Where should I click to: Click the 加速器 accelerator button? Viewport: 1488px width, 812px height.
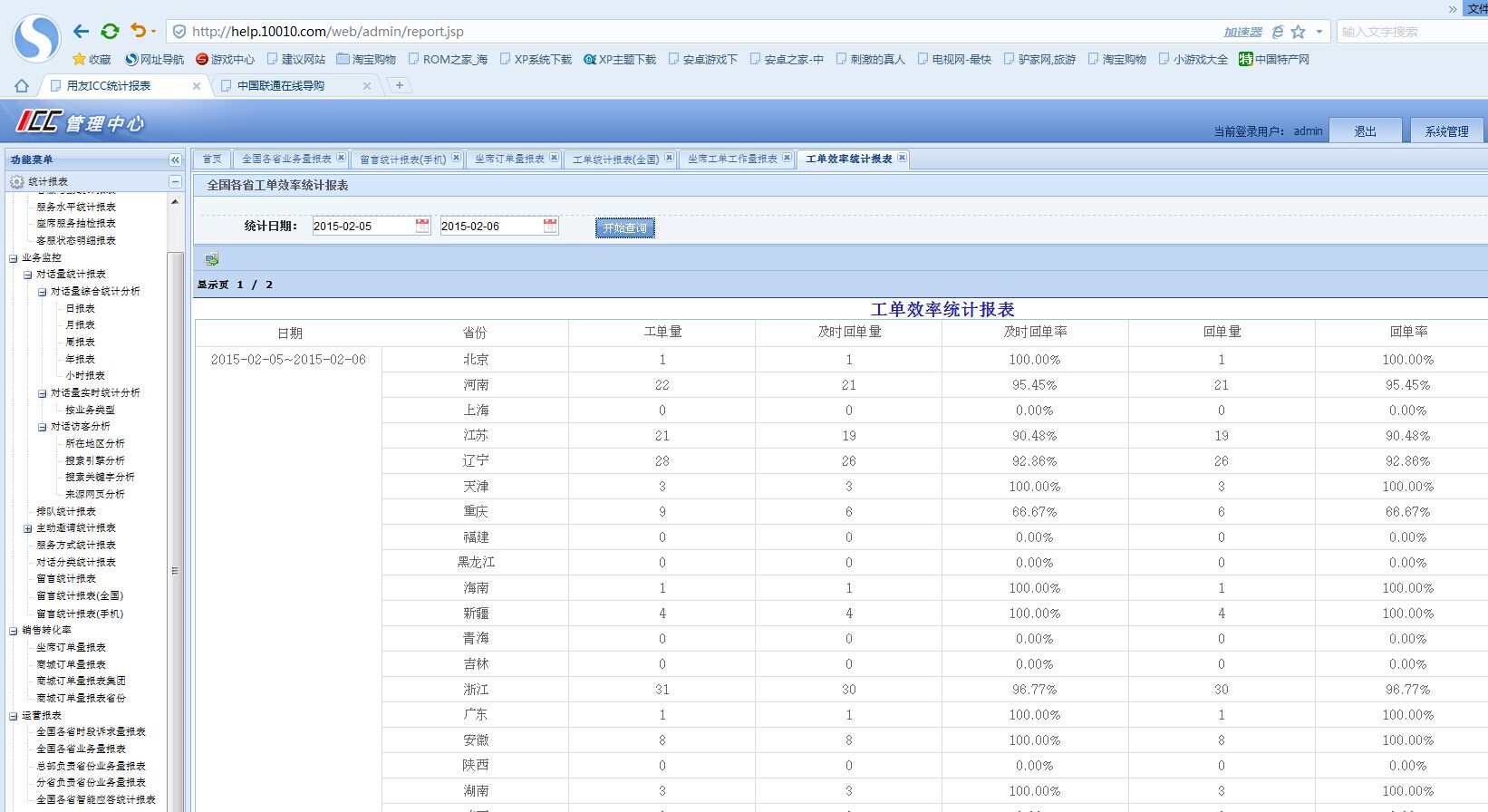pos(1242,32)
